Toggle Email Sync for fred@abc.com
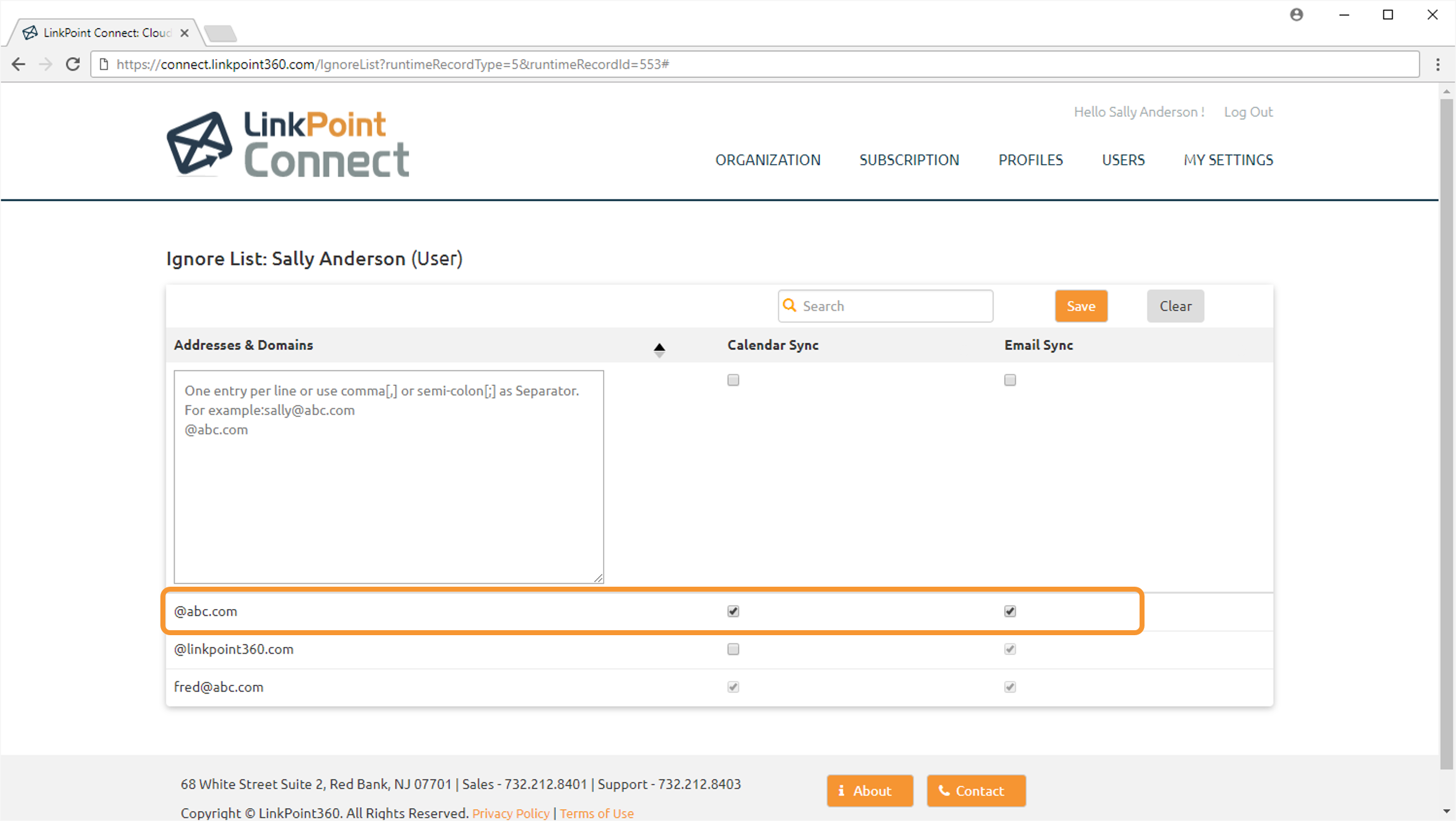This screenshot has height=821, width=1456. pos(1010,687)
